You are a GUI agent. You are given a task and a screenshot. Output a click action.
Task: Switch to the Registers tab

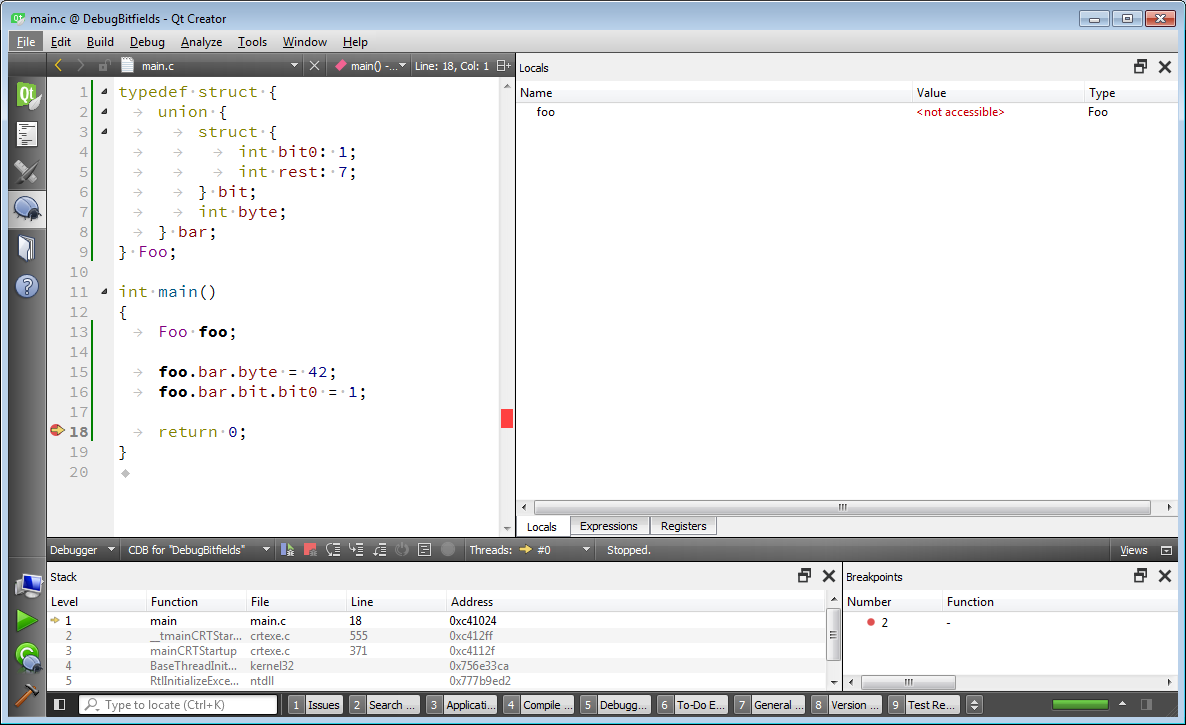(x=683, y=526)
